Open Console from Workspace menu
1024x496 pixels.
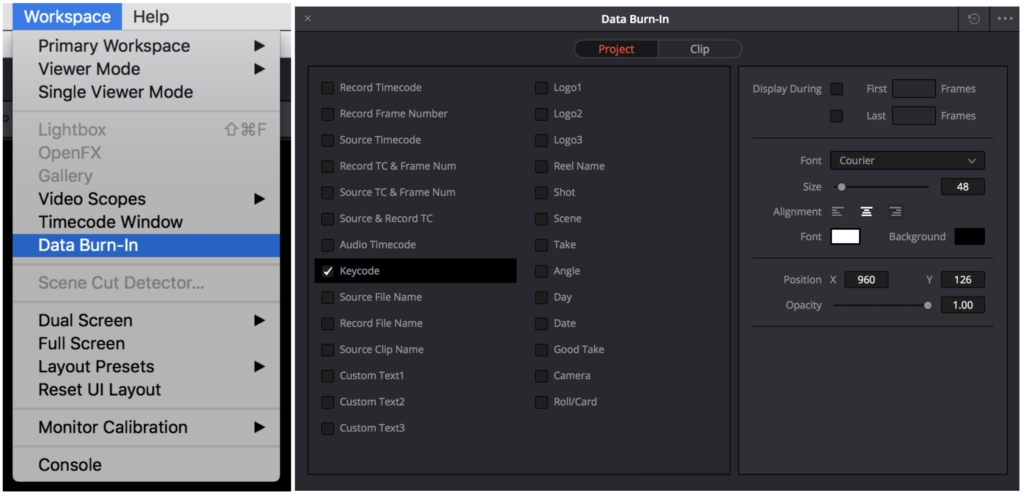[x=146, y=465]
